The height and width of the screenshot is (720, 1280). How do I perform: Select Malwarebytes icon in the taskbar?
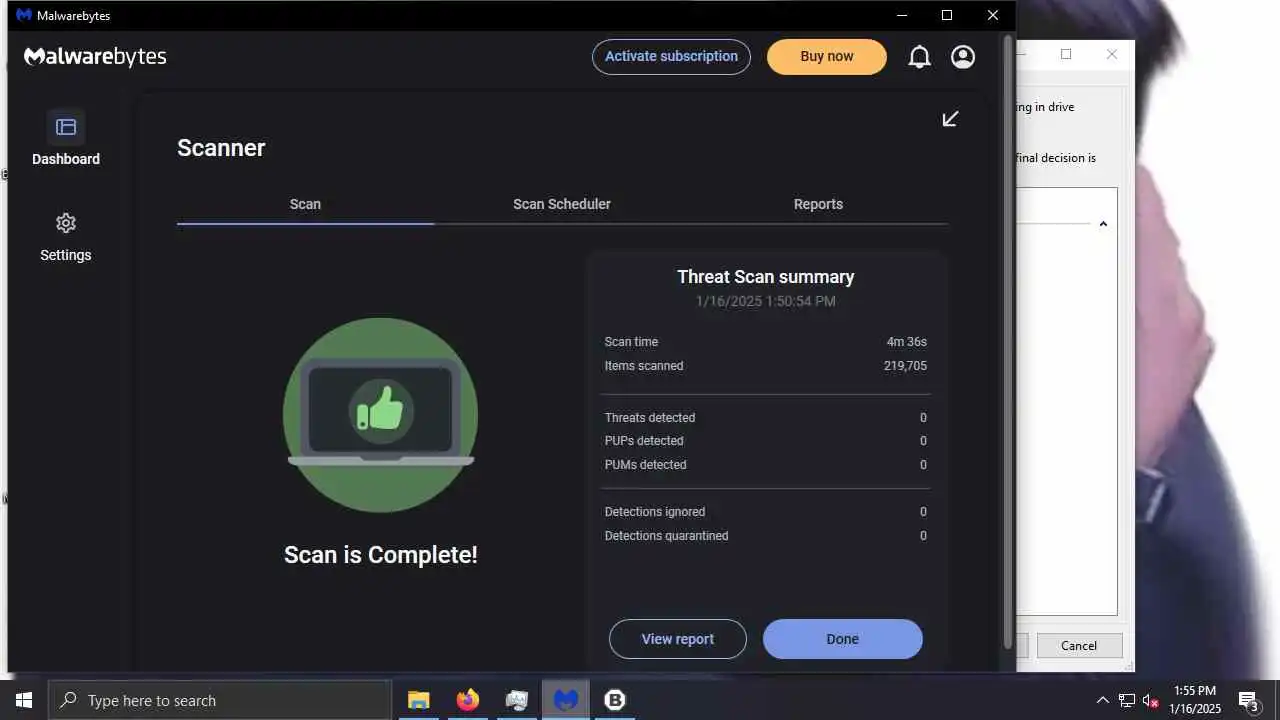pos(566,700)
